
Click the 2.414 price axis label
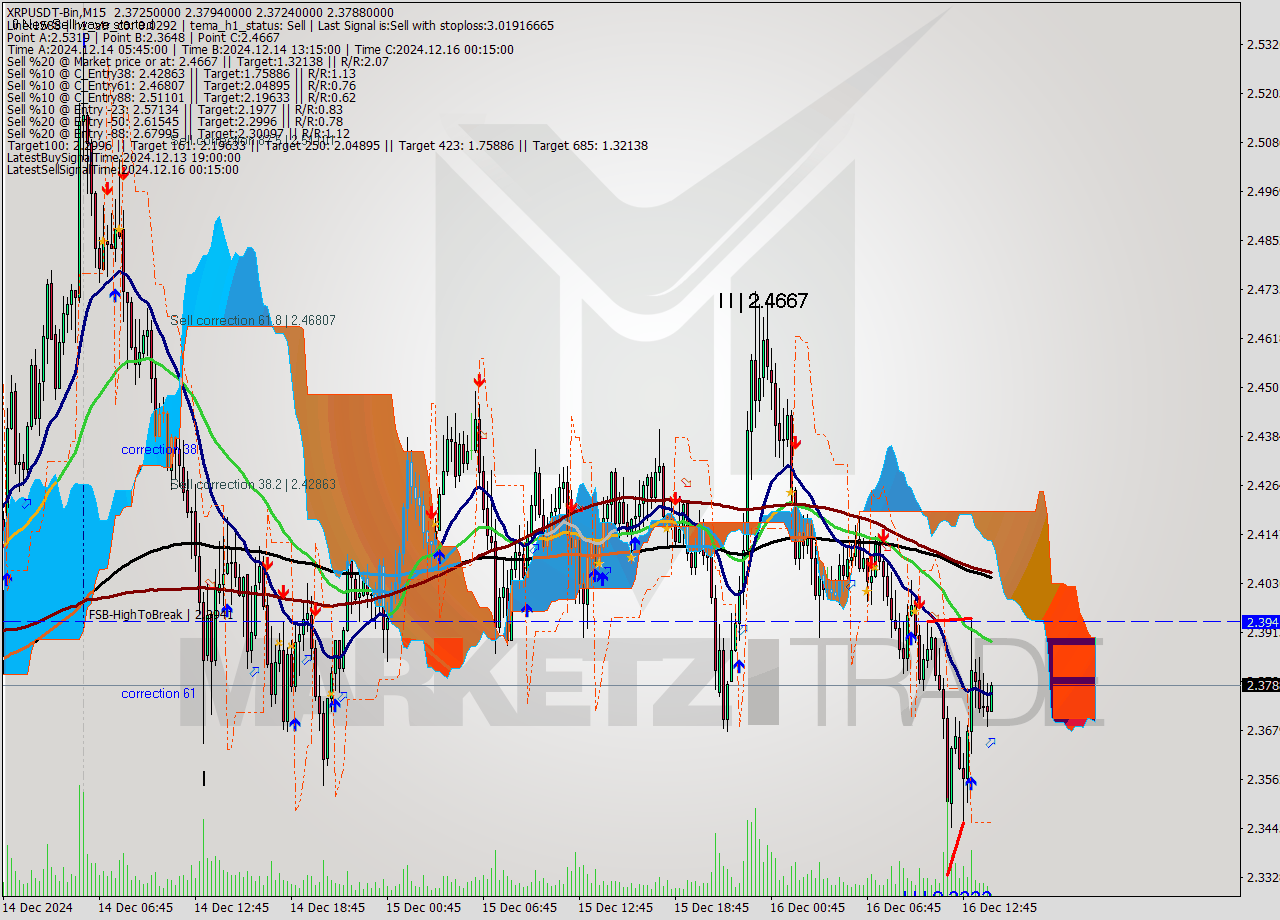click(1262, 534)
